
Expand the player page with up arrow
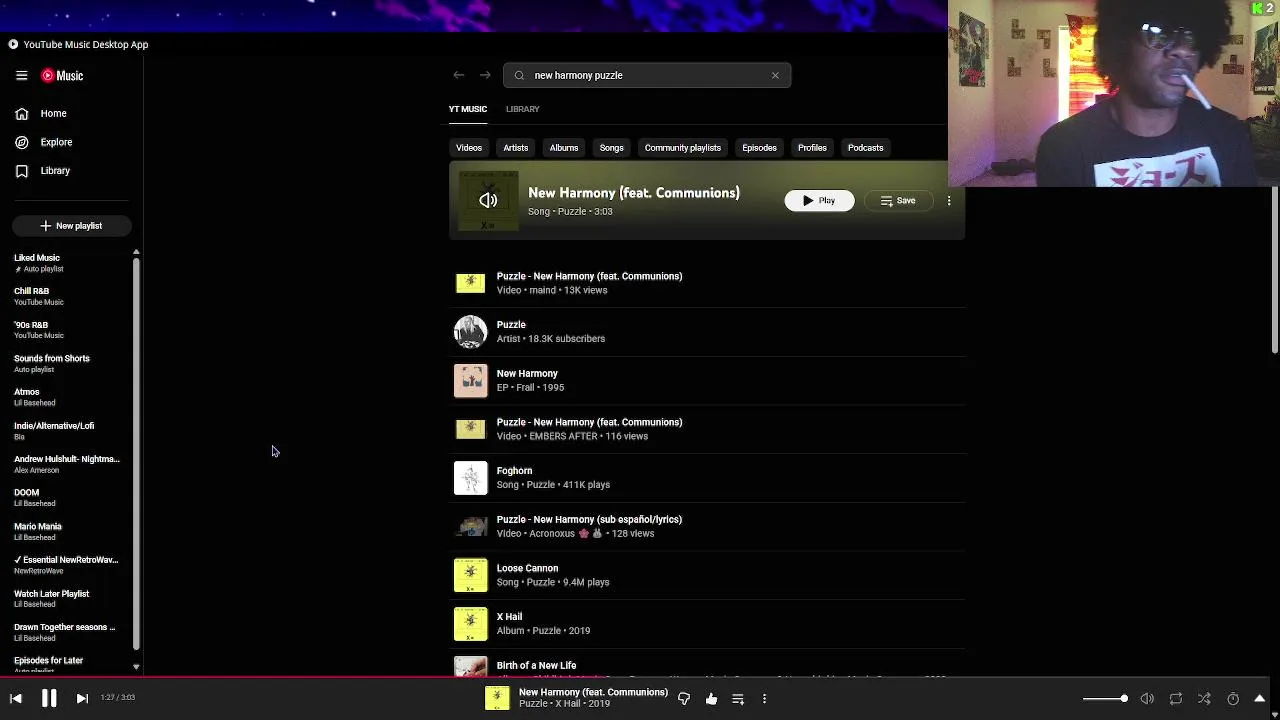pyautogui.click(x=1260, y=698)
